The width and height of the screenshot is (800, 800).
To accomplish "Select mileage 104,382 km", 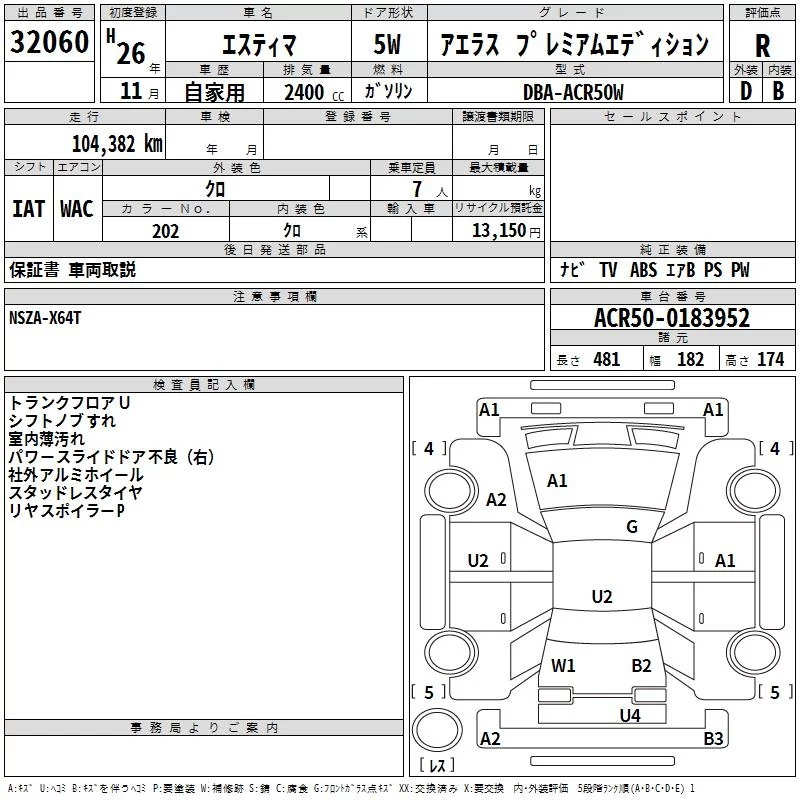I will coord(117,144).
